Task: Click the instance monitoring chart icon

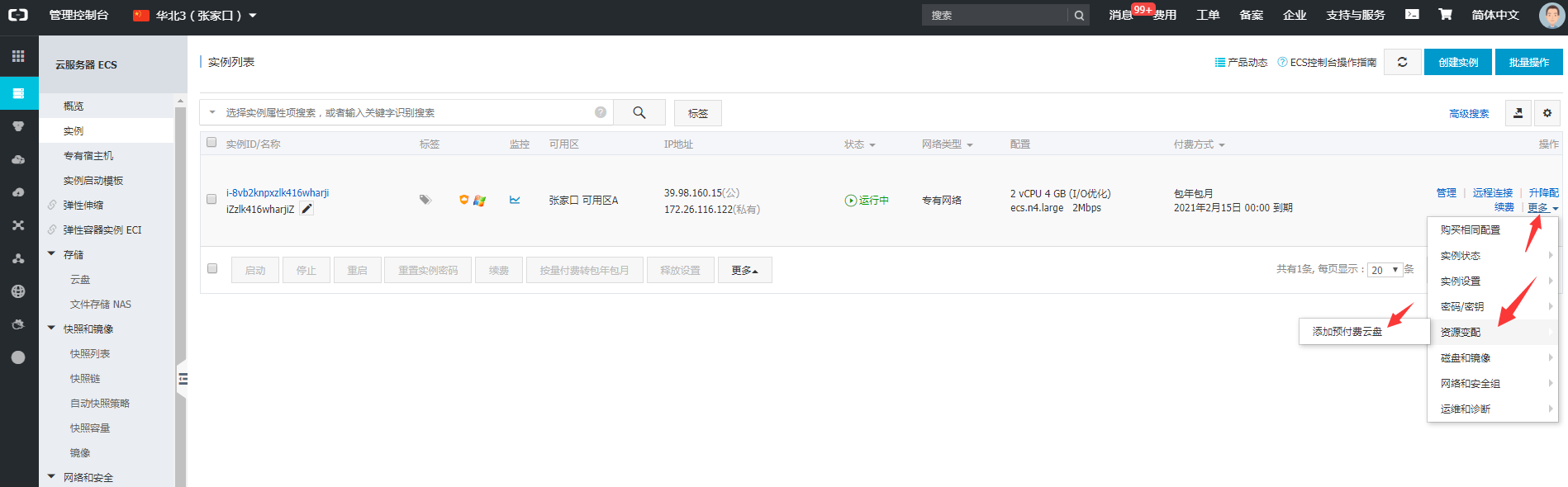Action: coord(515,200)
